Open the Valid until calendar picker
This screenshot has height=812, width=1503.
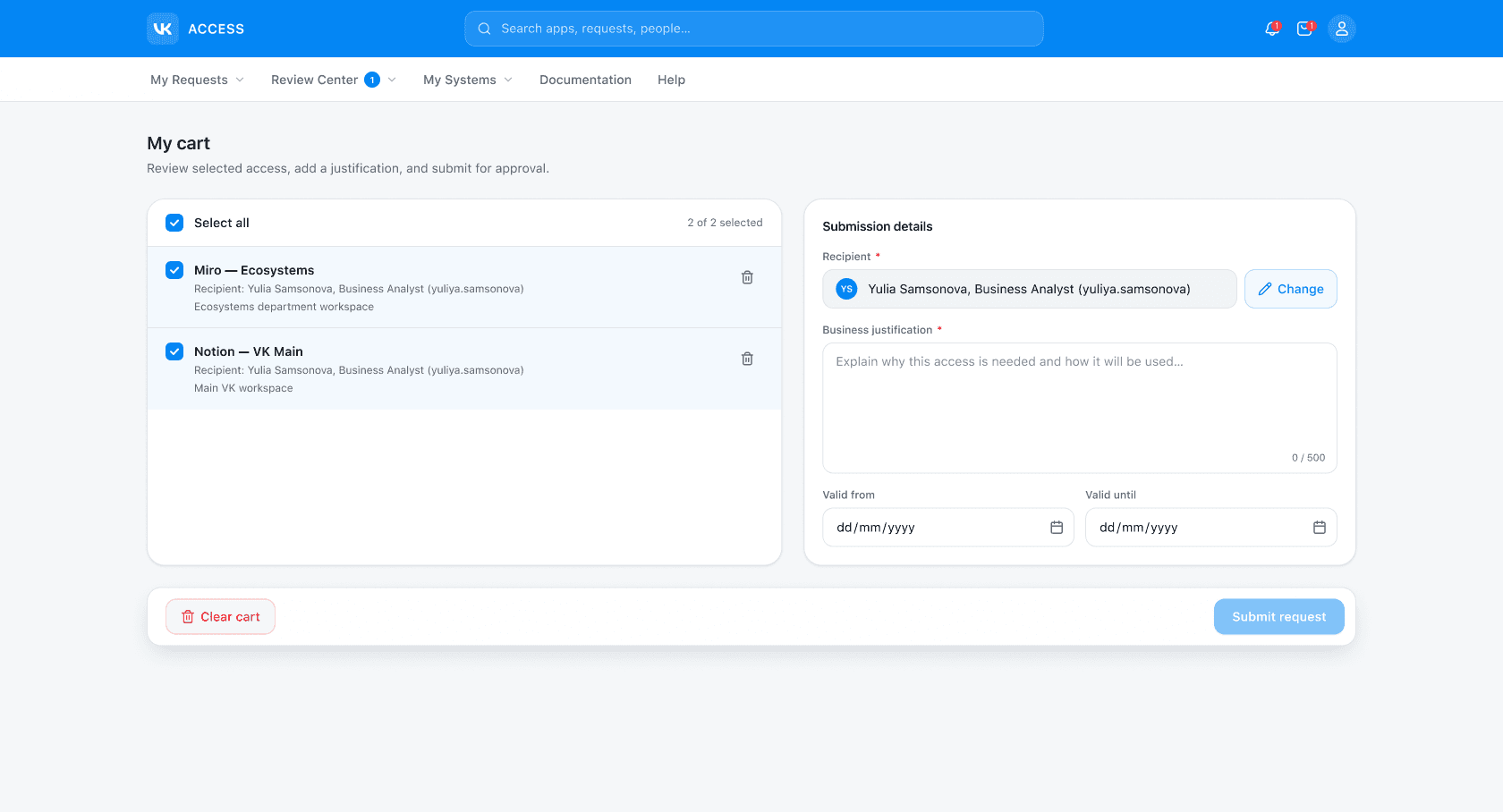(1320, 528)
